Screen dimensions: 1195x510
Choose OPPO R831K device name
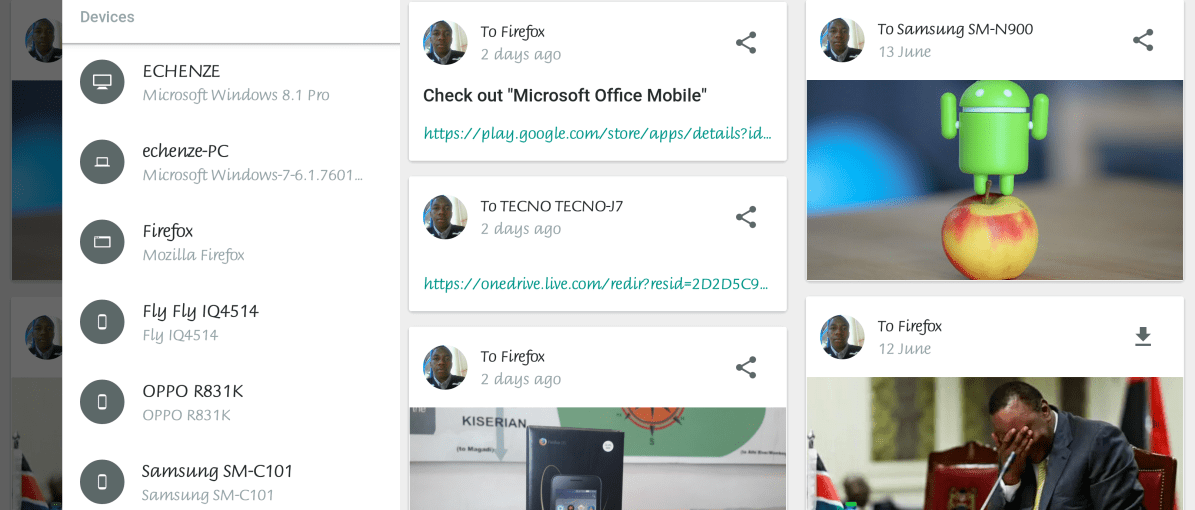[193, 391]
